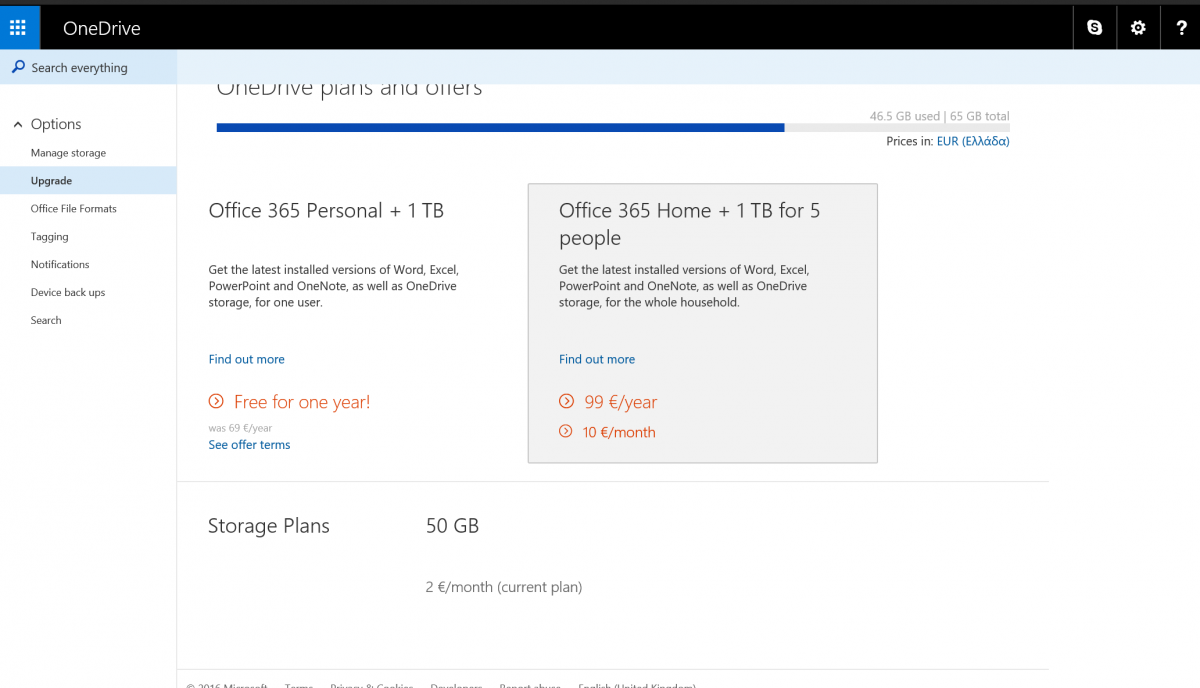Click the Office 365 Personal + 1 TB heading
This screenshot has height=688, width=1200.
pyautogui.click(x=326, y=211)
